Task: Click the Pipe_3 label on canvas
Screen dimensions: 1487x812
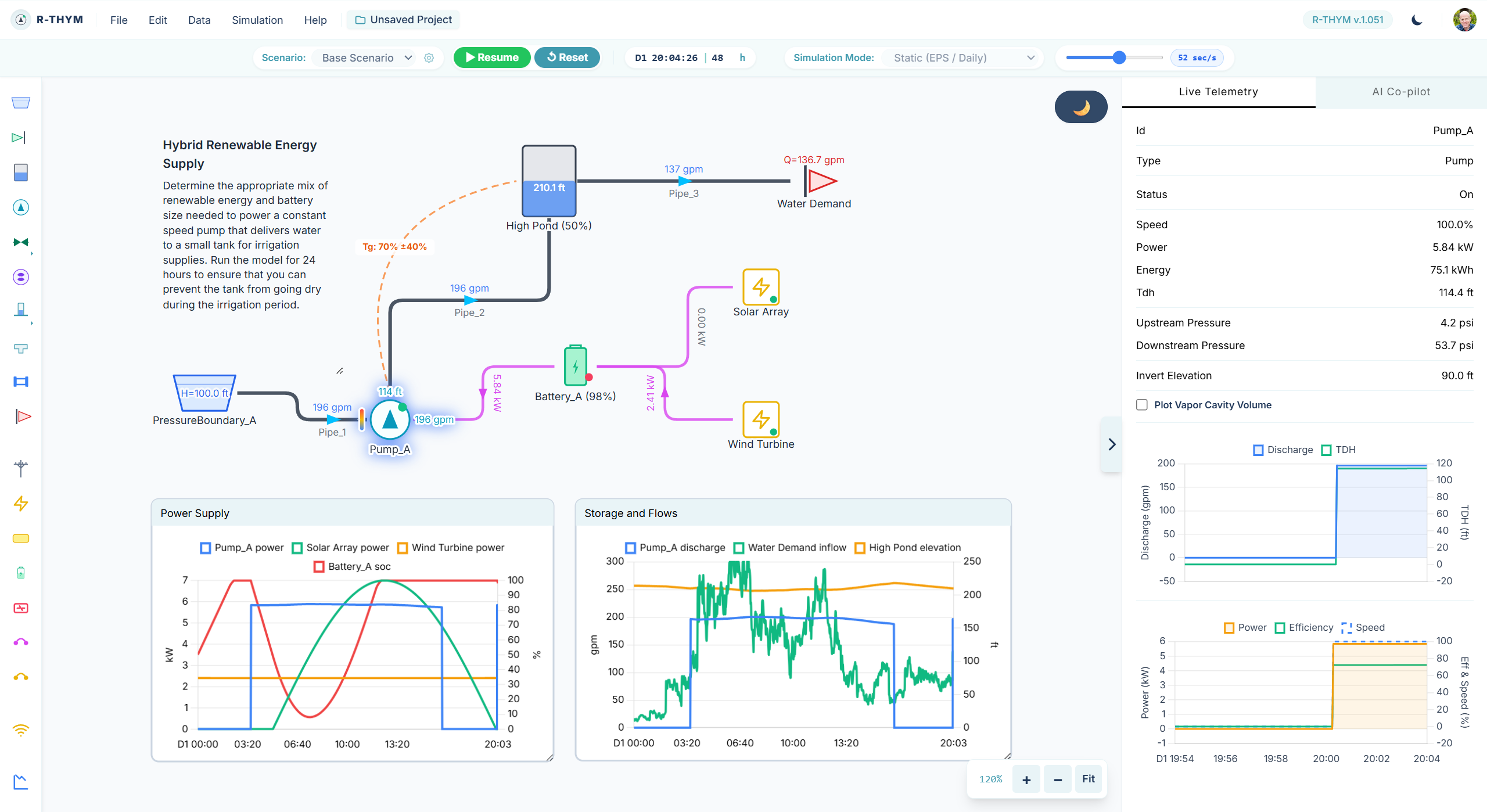Action: click(x=684, y=193)
